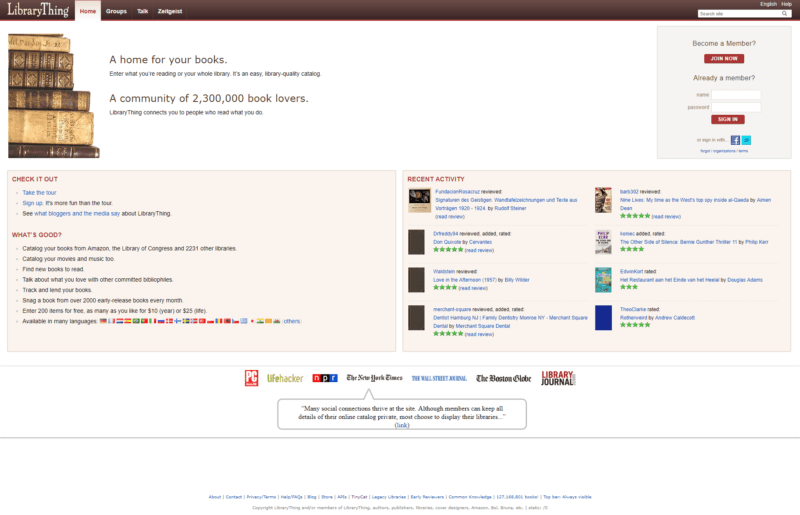The width and height of the screenshot is (800, 515).
Task: Click the Boston Globe logo
Action: (504, 378)
